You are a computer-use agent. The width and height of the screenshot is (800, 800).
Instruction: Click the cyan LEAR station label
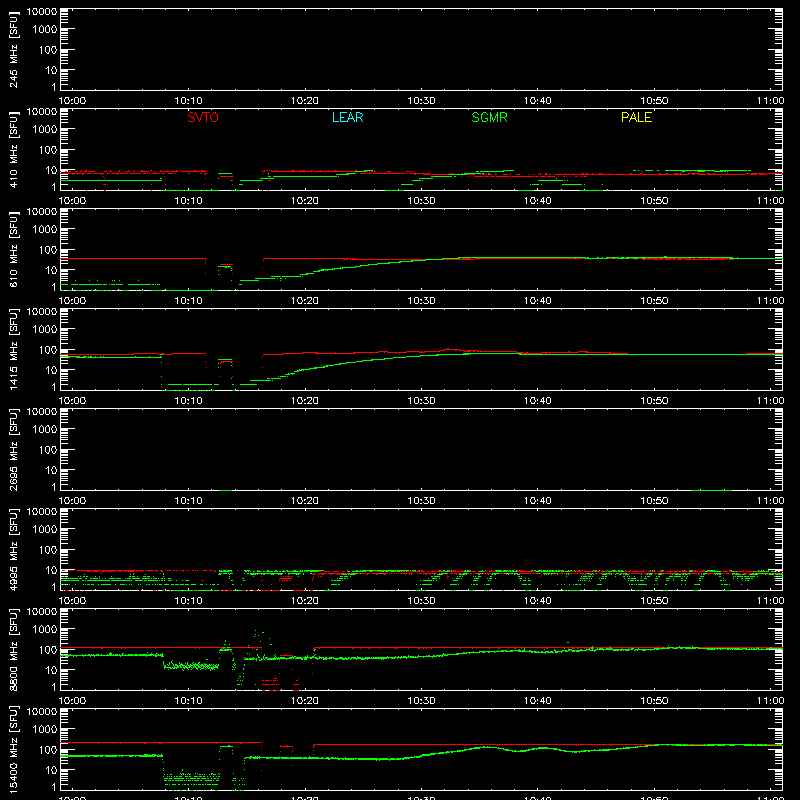[347, 117]
